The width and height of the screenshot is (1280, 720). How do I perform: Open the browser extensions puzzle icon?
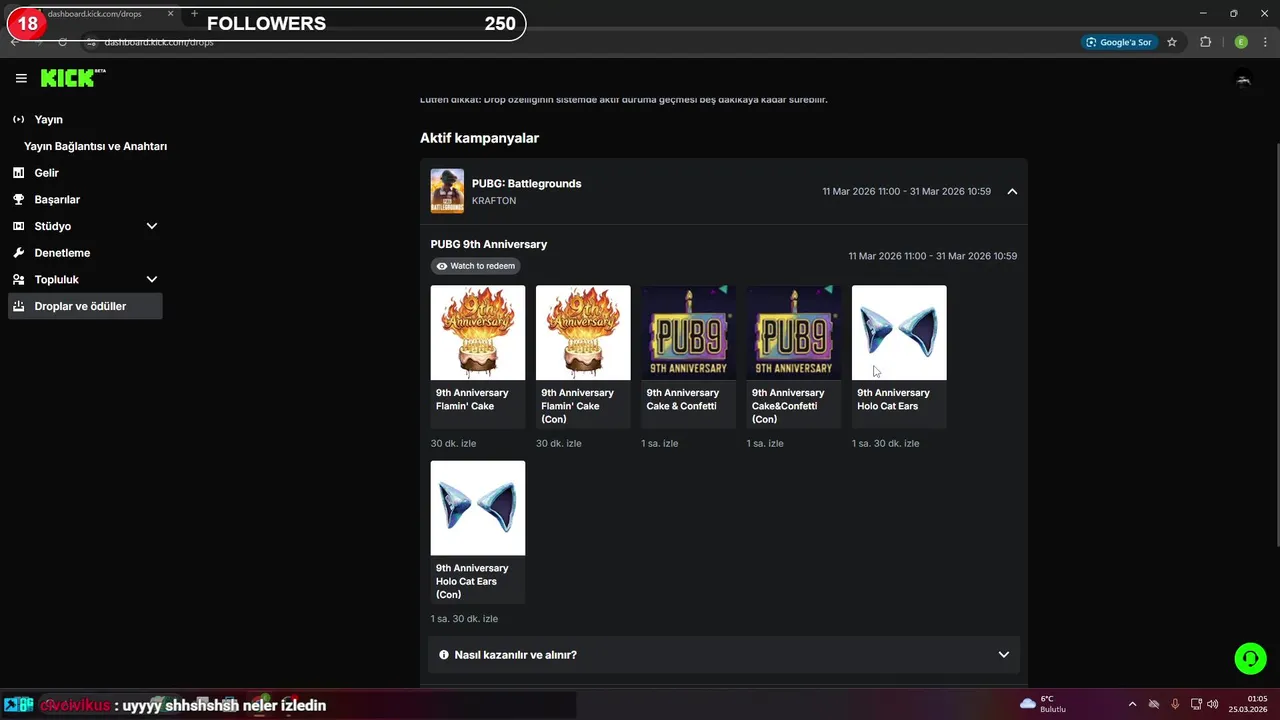point(1205,42)
